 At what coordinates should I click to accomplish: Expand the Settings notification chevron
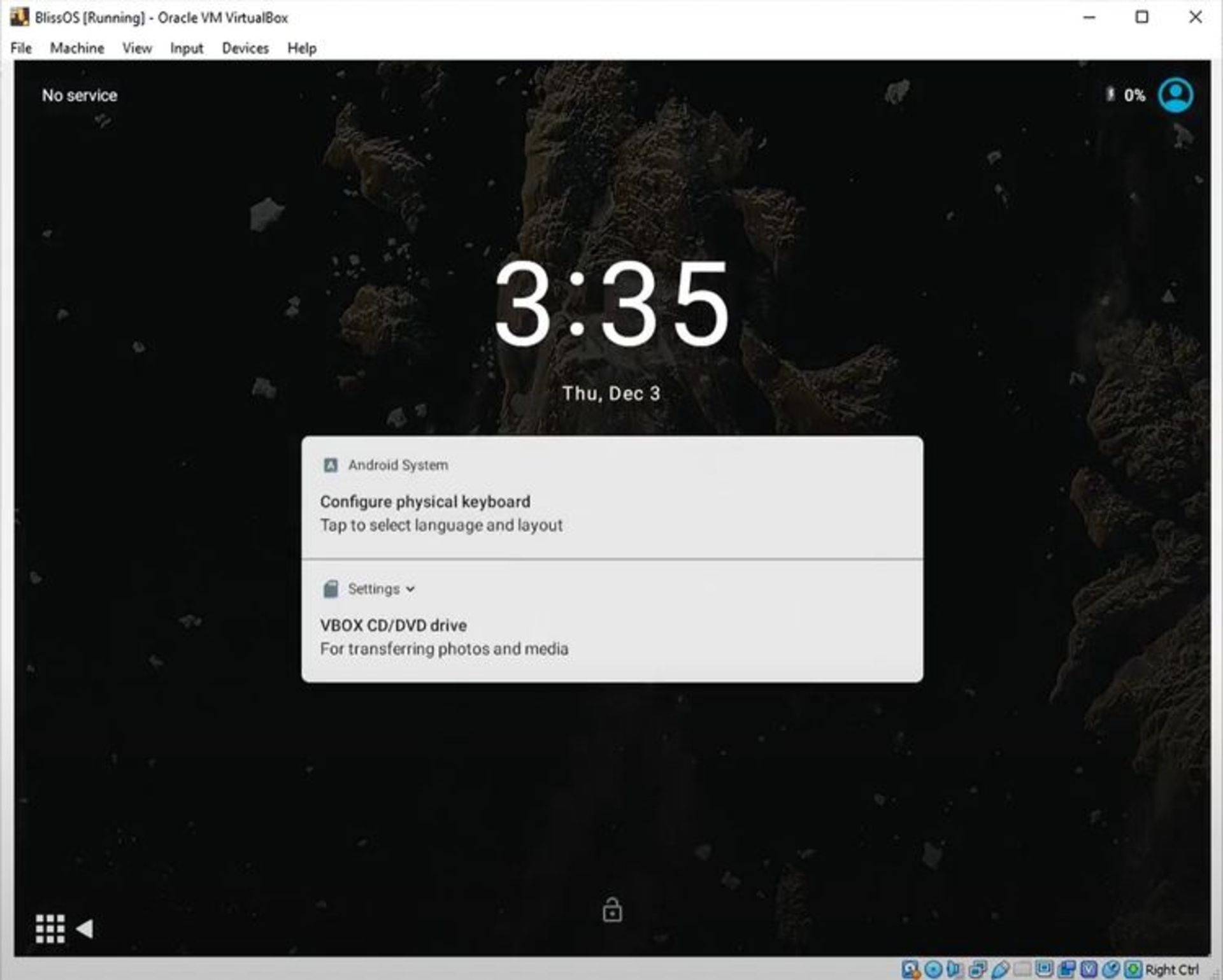click(410, 590)
